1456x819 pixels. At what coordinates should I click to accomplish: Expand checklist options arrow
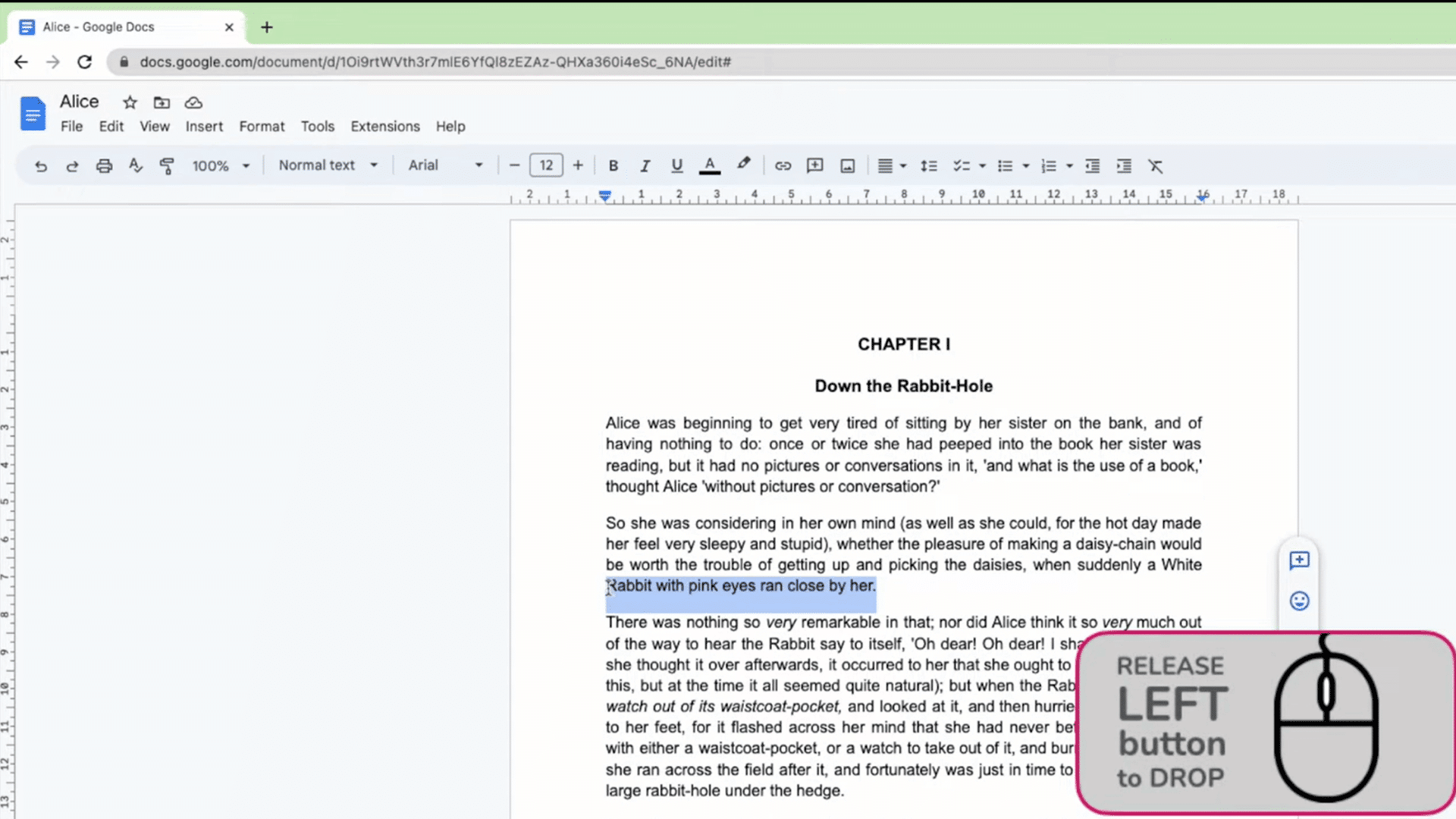pyautogui.click(x=982, y=166)
